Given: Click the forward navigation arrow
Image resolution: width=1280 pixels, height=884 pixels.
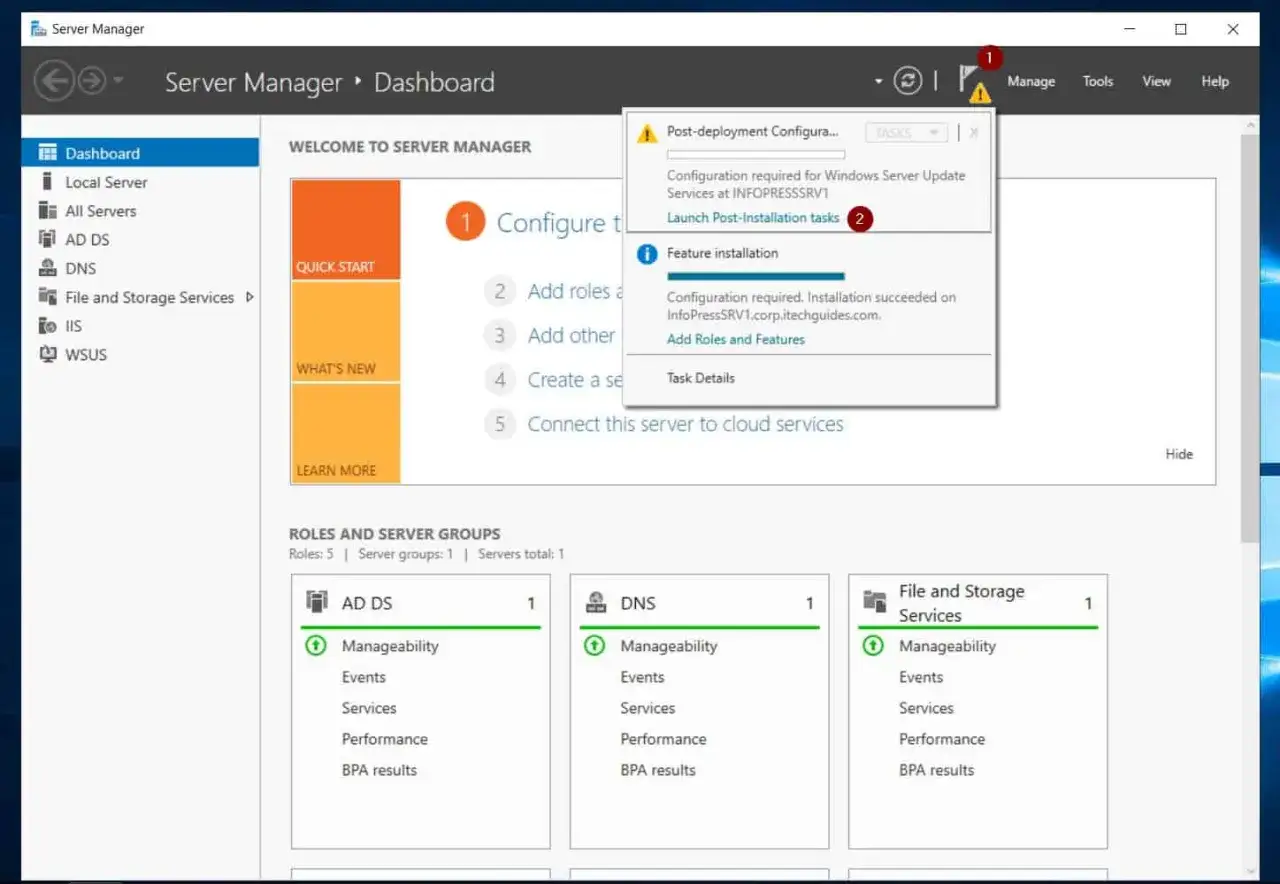Looking at the screenshot, I should pyautogui.click(x=91, y=81).
